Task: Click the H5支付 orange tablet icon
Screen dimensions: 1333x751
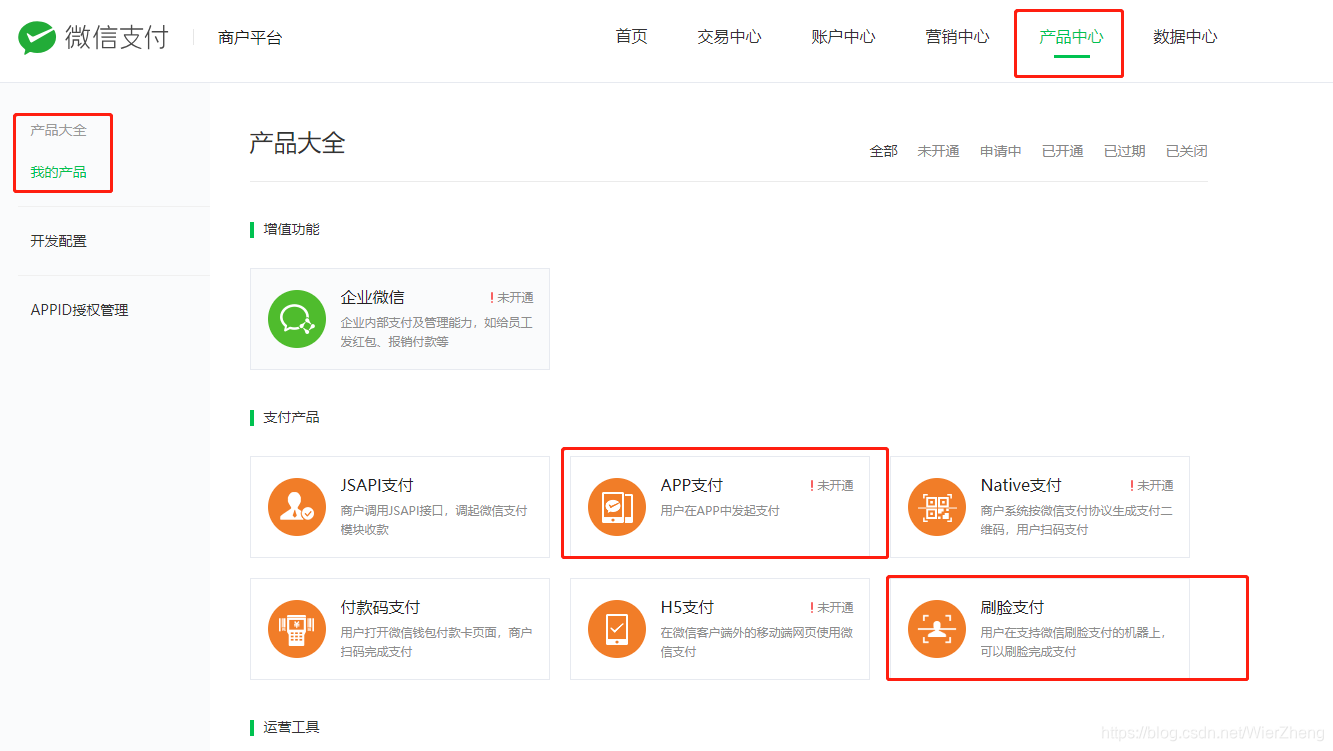Action: click(617, 629)
